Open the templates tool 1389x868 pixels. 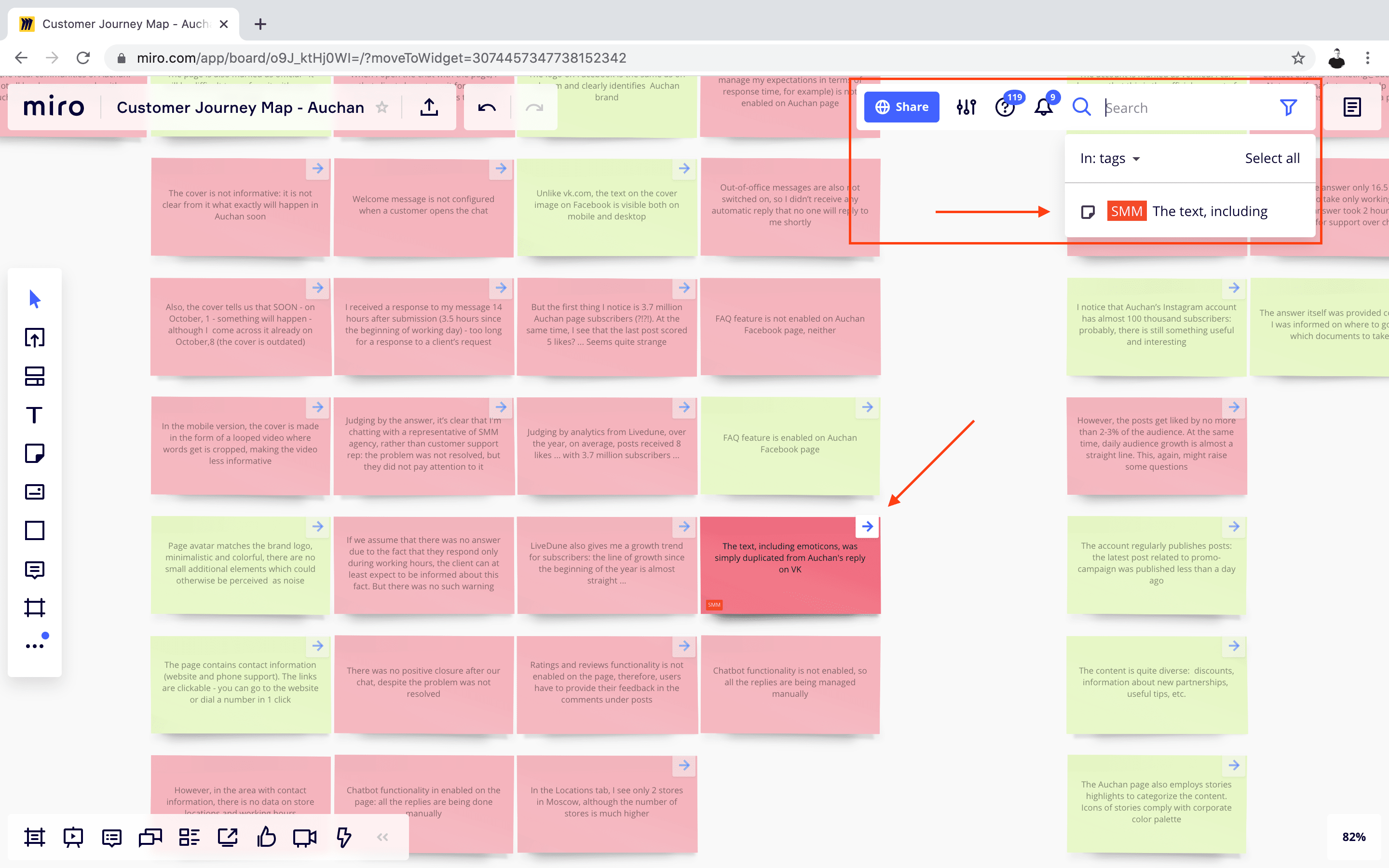tap(34, 377)
